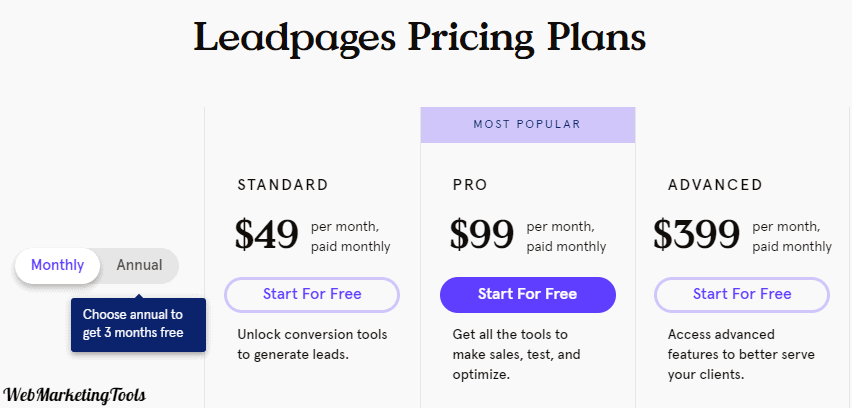Switch billing toggle to Monthly

58,266
